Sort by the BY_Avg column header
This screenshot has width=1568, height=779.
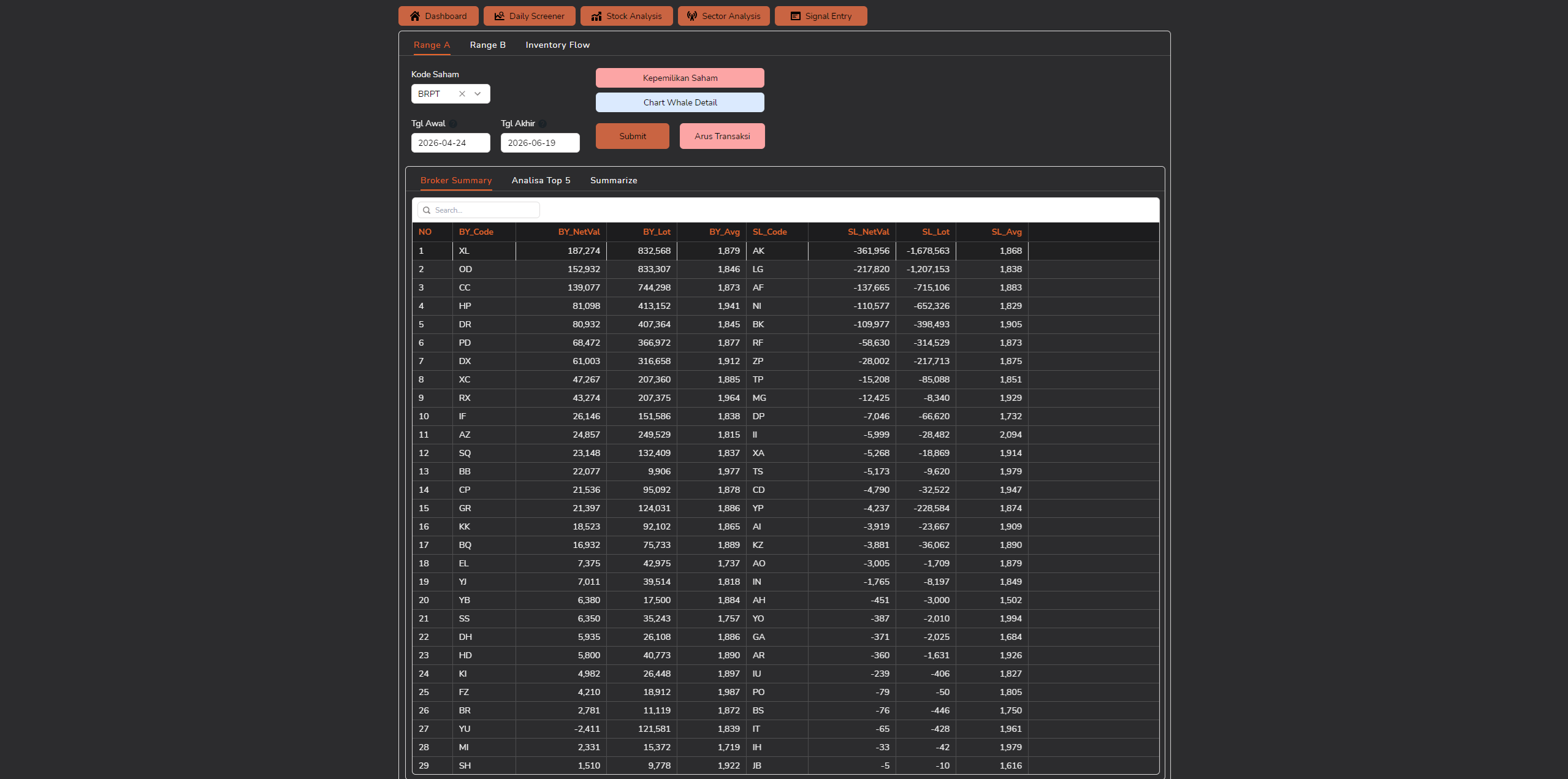point(712,232)
